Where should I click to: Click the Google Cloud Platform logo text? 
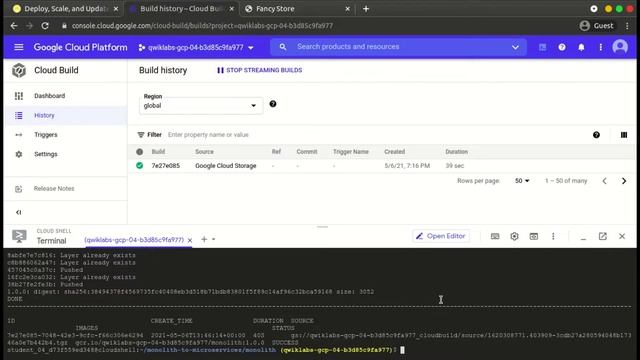point(80,47)
